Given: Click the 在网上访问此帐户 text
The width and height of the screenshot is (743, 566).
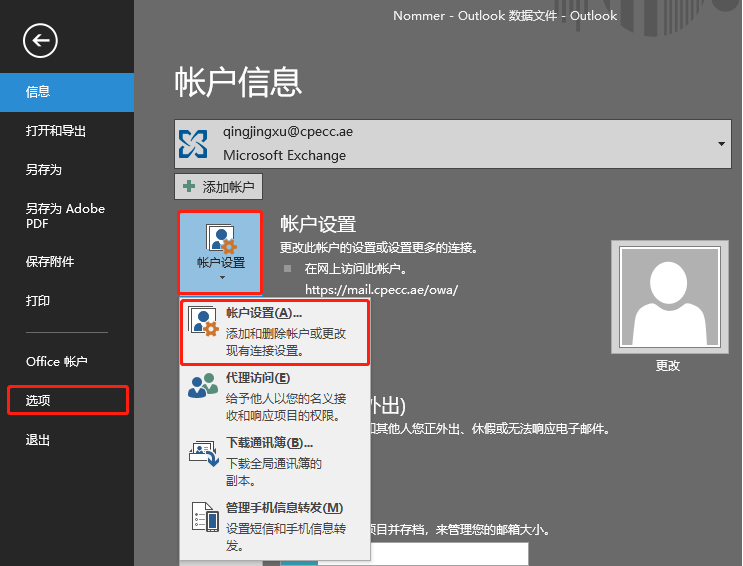Looking at the screenshot, I should [356, 269].
